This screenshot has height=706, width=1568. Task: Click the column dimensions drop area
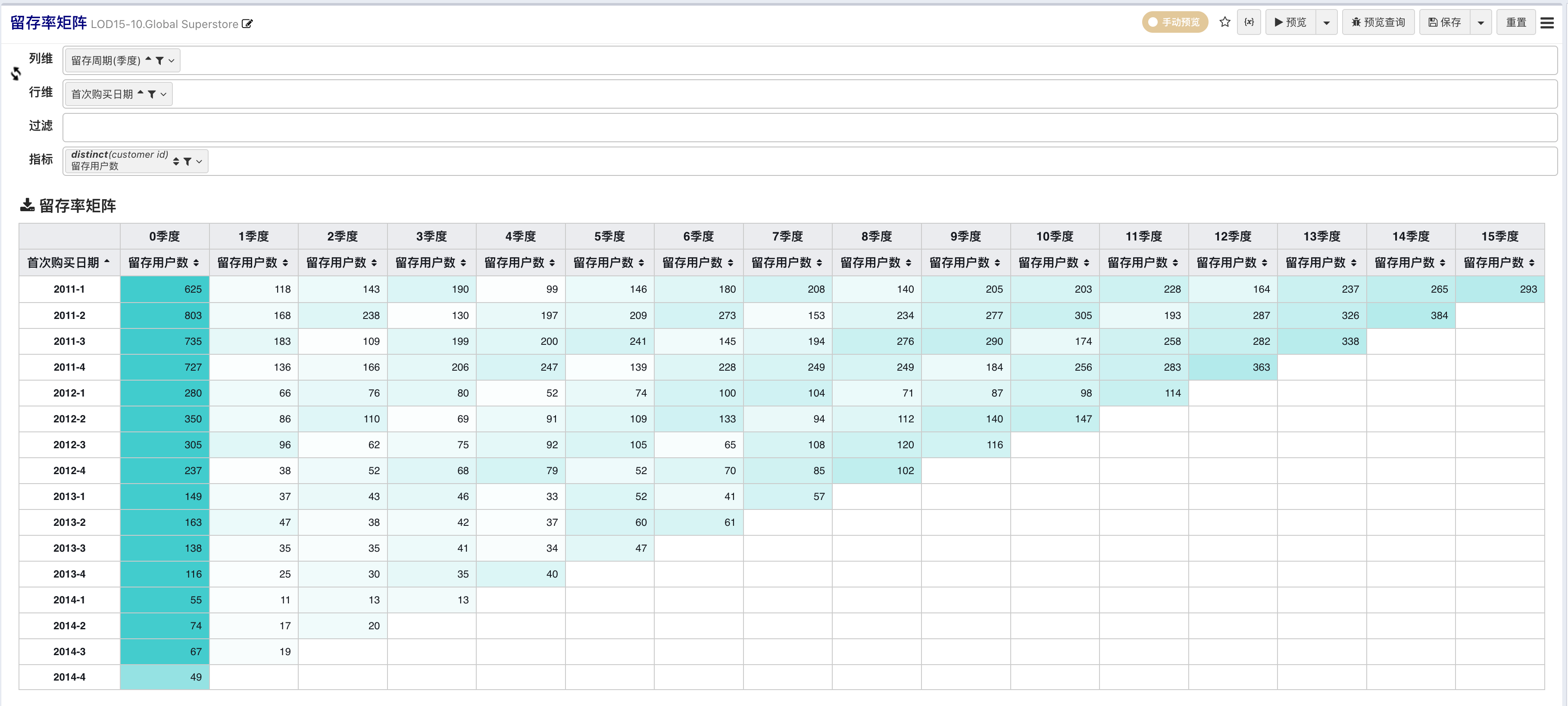[809, 60]
